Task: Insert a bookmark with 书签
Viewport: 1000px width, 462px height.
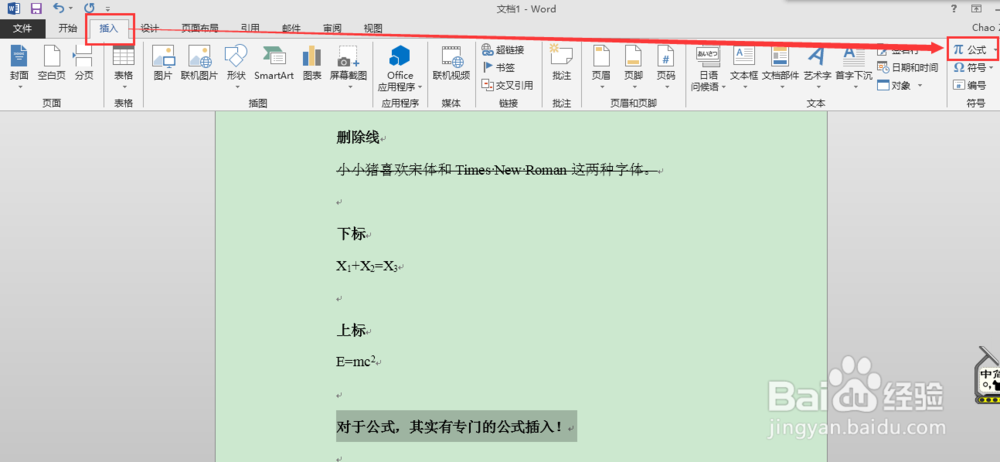Action: 499,67
